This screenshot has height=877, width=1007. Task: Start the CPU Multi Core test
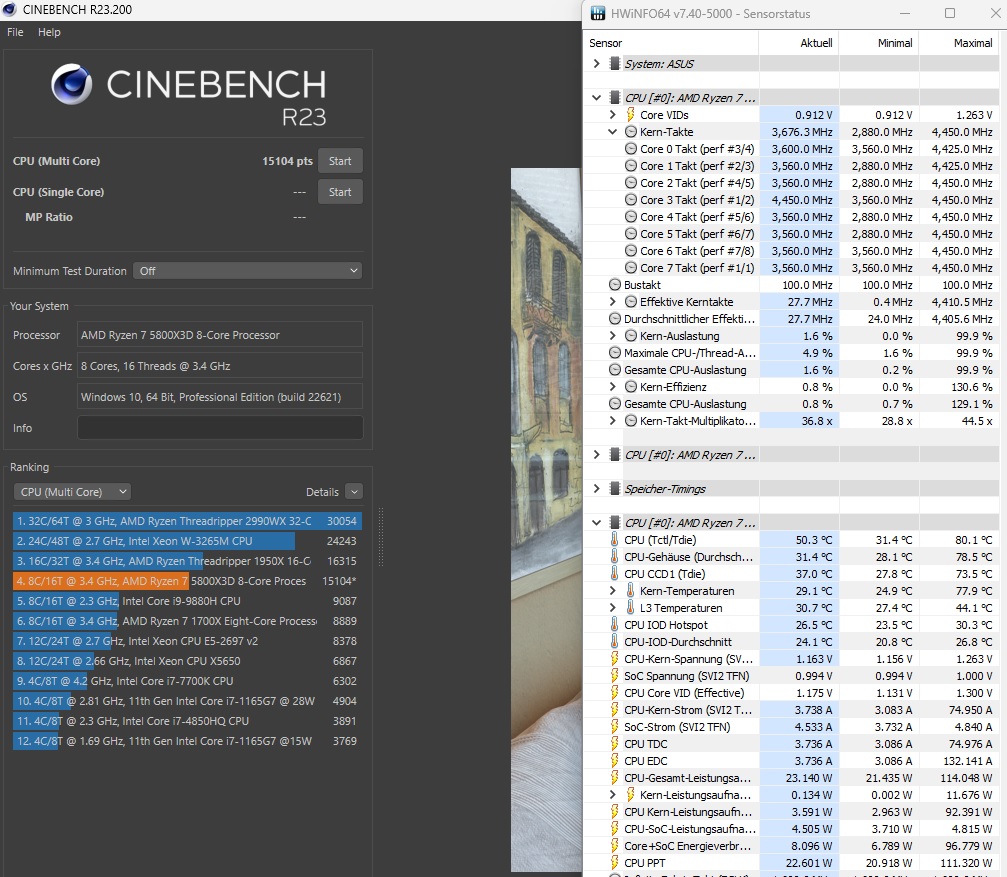point(340,161)
